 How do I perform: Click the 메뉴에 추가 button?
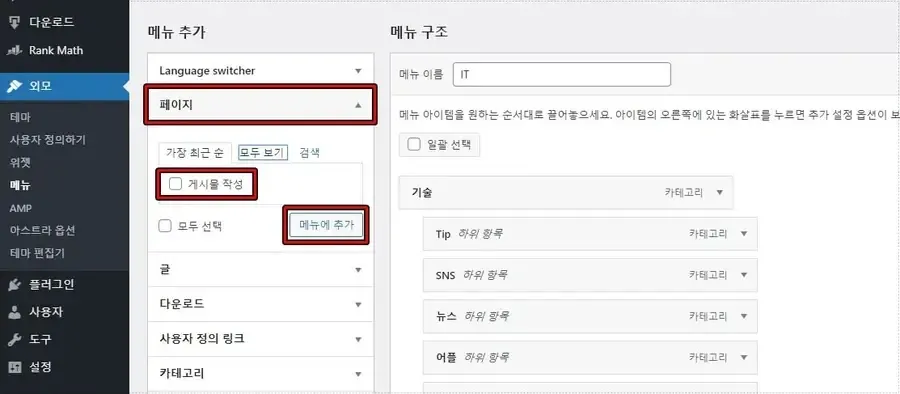pyautogui.click(x=325, y=226)
